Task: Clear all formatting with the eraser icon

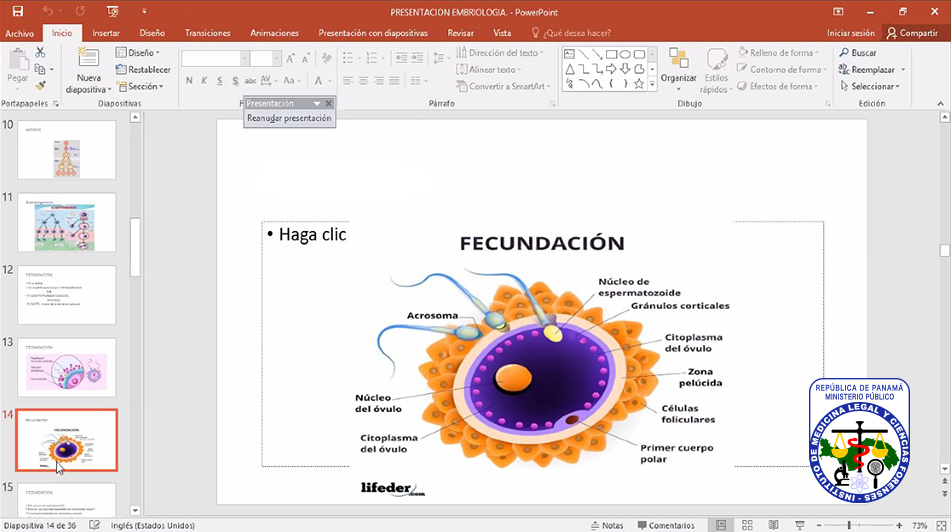Action: tap(327, 58)
